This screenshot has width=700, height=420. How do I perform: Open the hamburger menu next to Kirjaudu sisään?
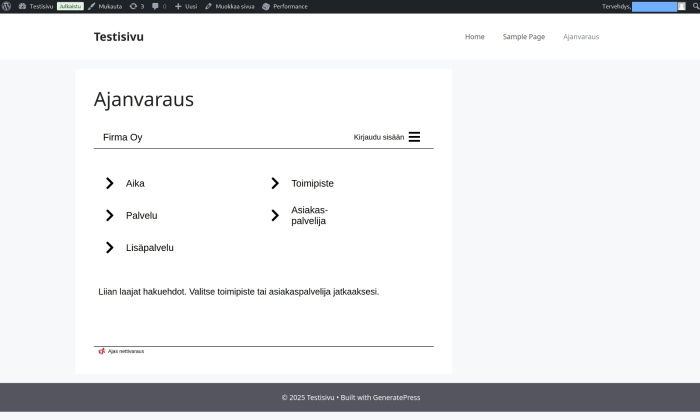[x=414, y=137]
